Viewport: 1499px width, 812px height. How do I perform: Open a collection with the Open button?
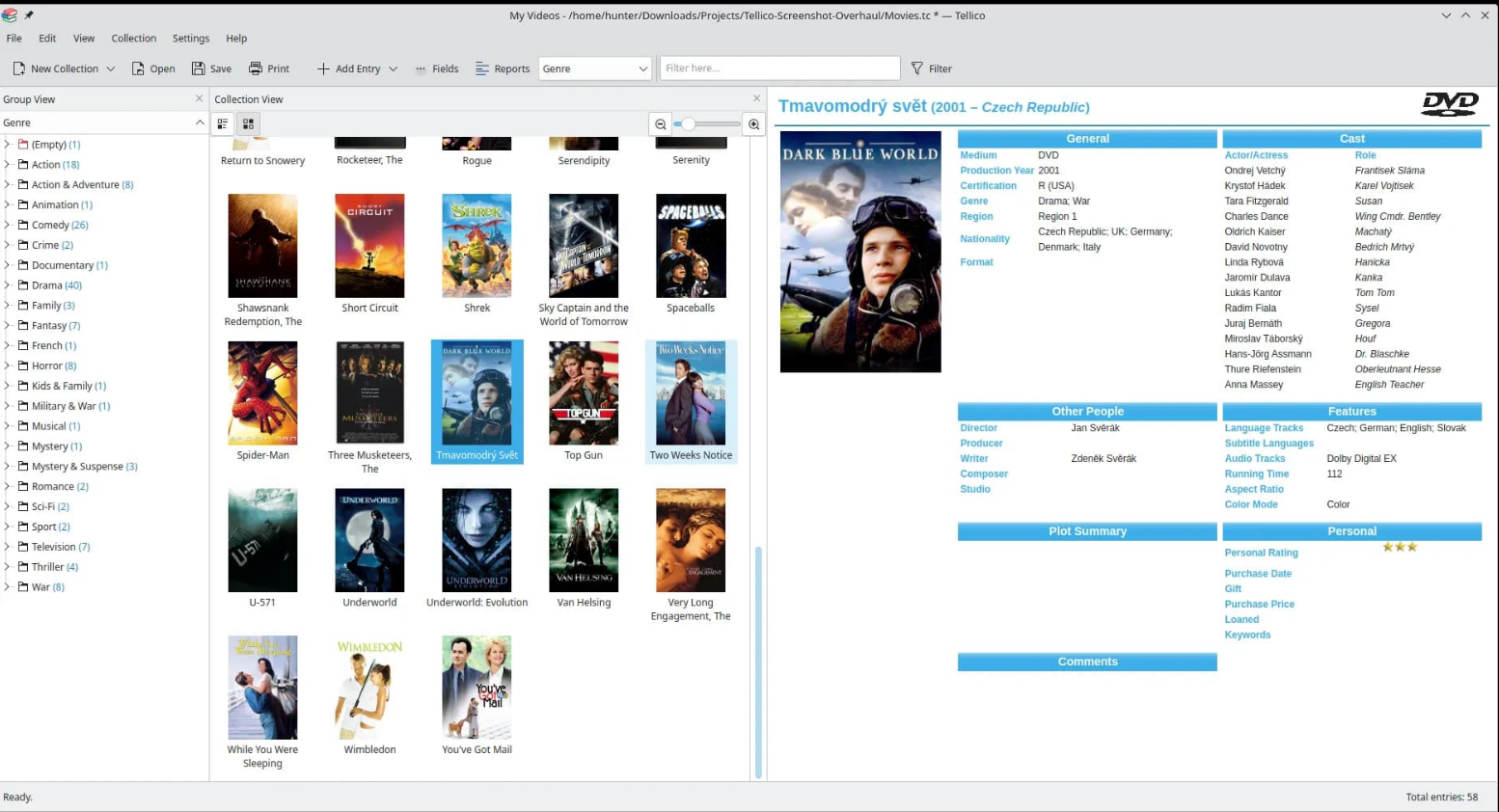pos(153,68)
